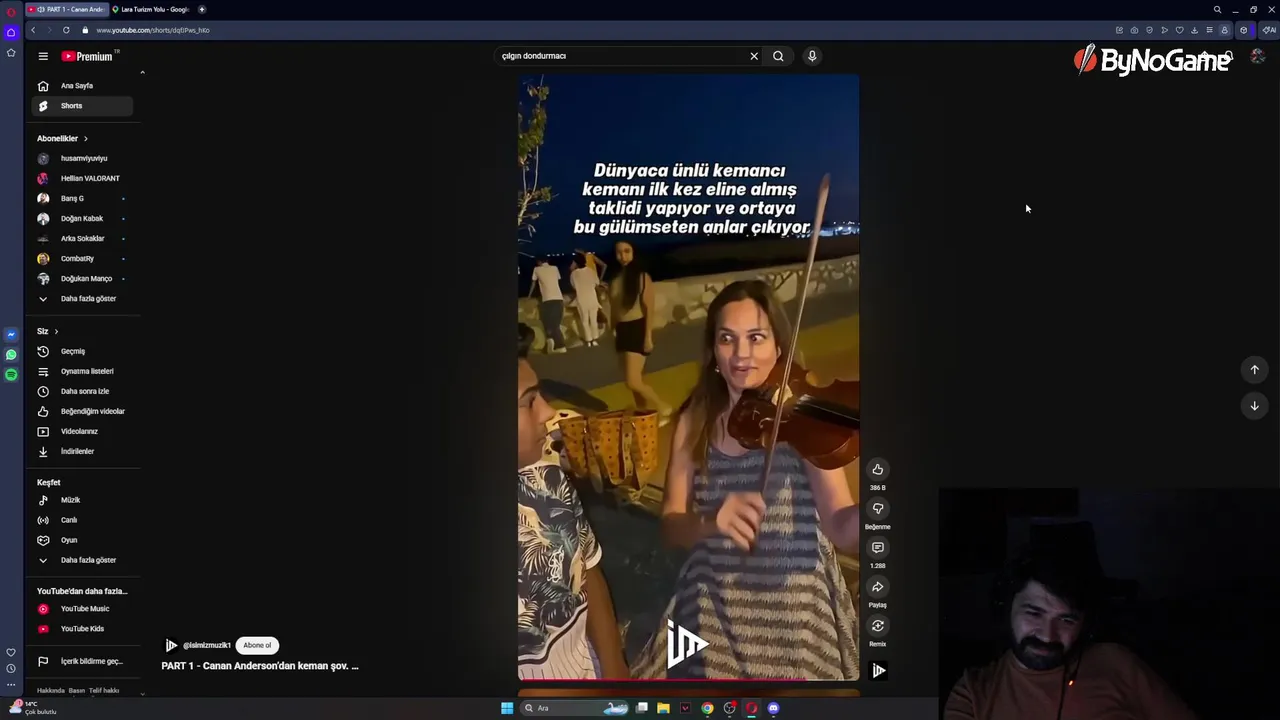Viewport: 1280px width, 720px height.
Task: Open the Doğan Kabak channel
Action: coord(81,218)
